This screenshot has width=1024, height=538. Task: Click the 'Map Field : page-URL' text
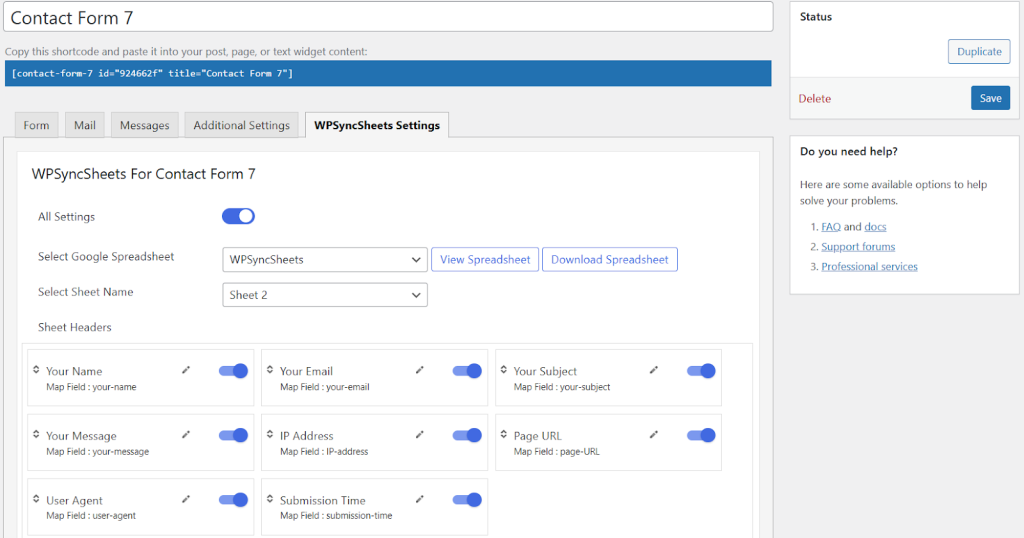tap(556, 452)
